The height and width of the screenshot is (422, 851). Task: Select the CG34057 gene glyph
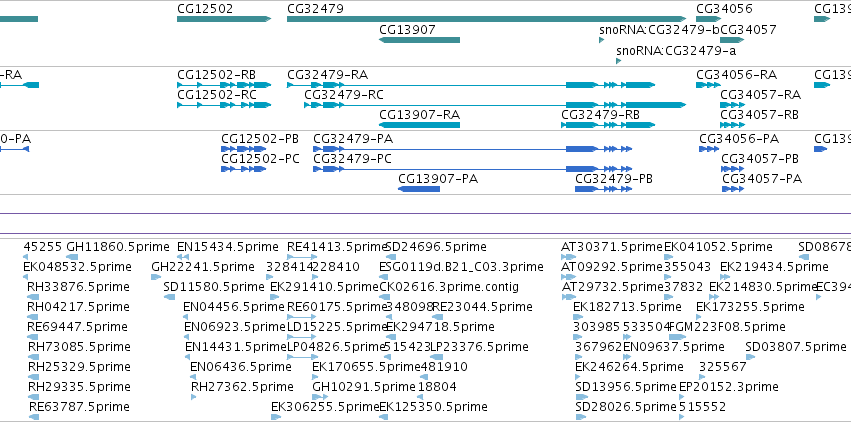click(x=732, y=40)
